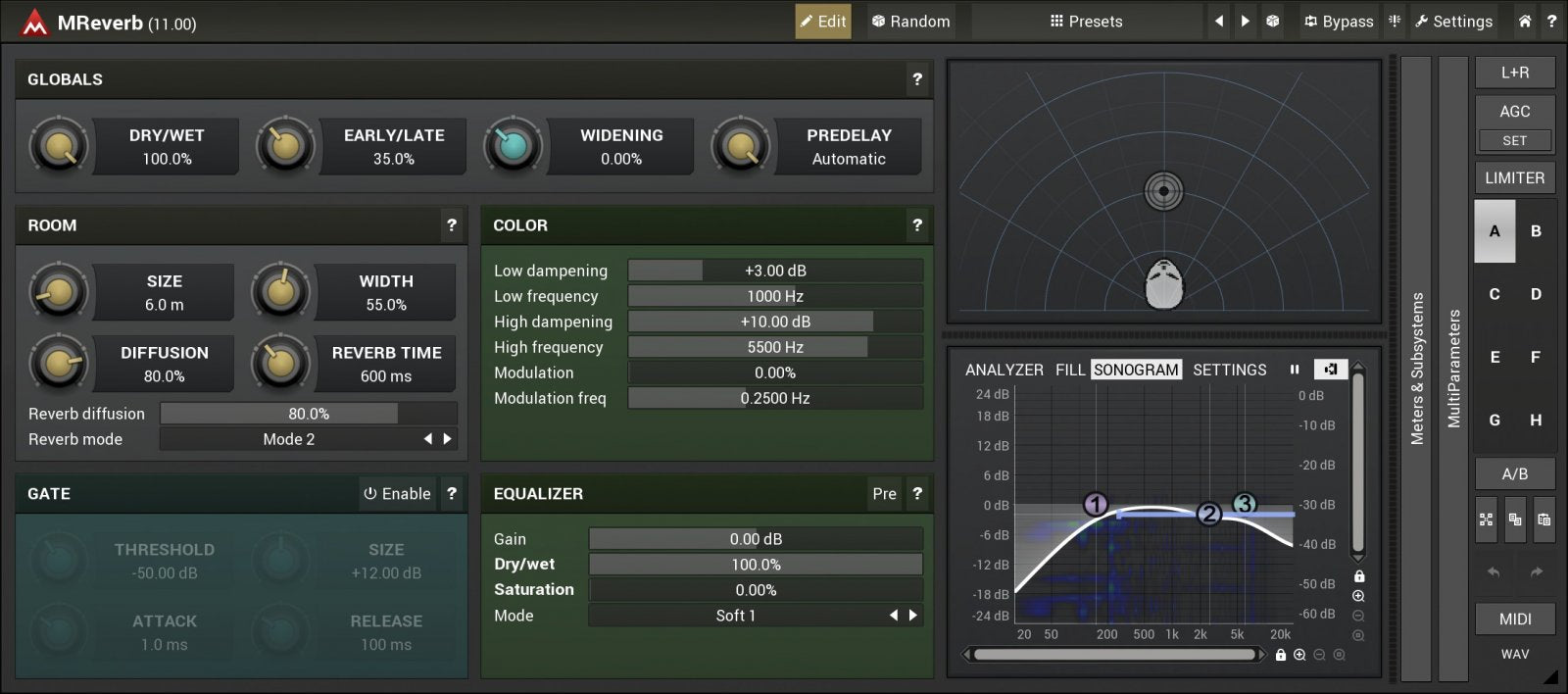The image size is (1568, 694).
Task: Toggle the Gate Enable button
Action: (397, 493)
